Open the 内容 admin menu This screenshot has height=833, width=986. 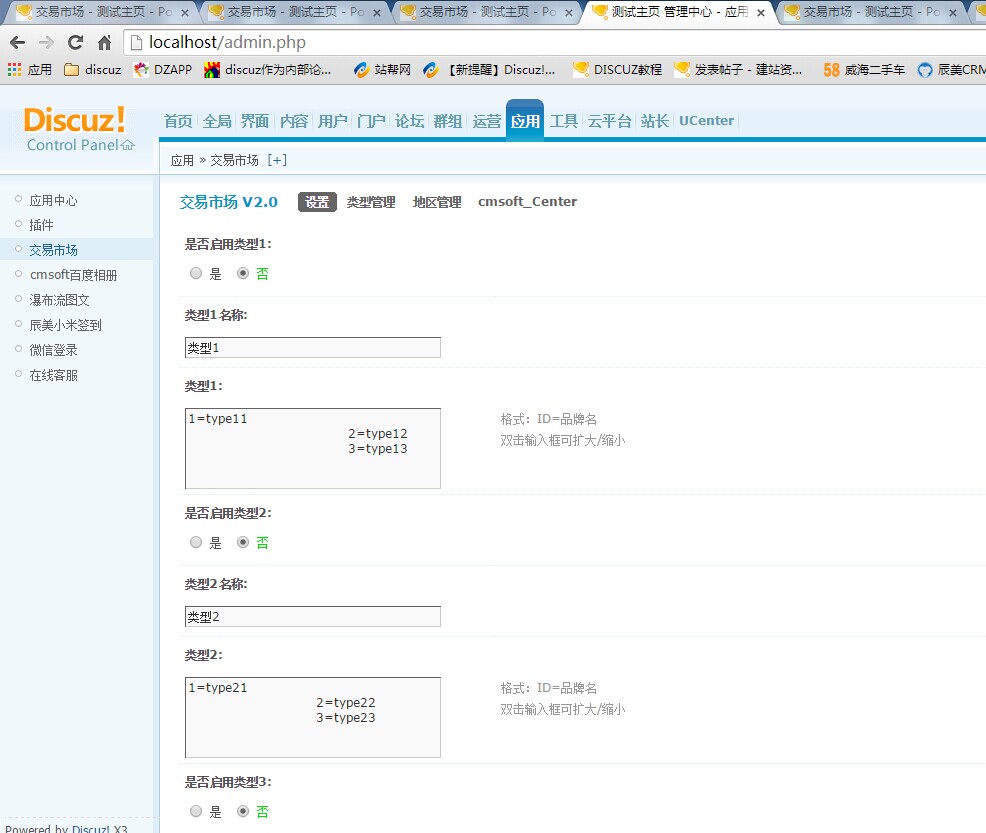pyautogui.click(x=294, y=121)
